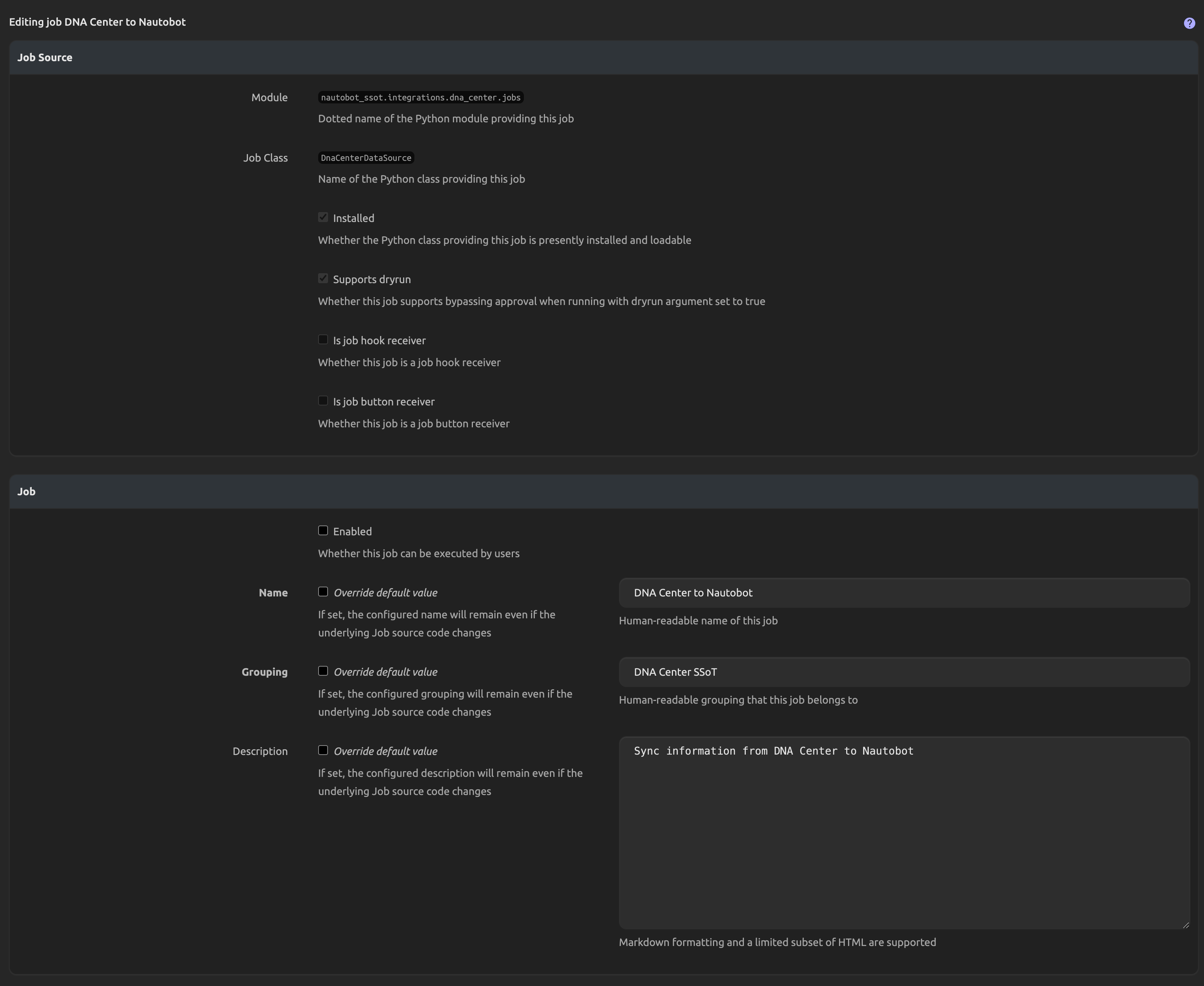
Task: Enable the job with the Enabled checkbox
Action: (323, 530)
